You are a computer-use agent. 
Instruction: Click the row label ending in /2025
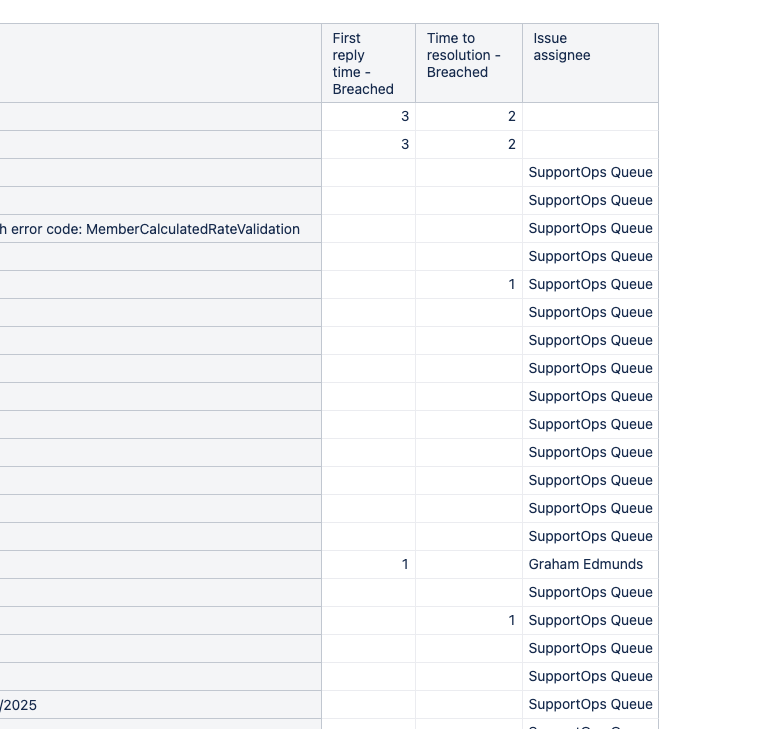(x=18, y=705)
